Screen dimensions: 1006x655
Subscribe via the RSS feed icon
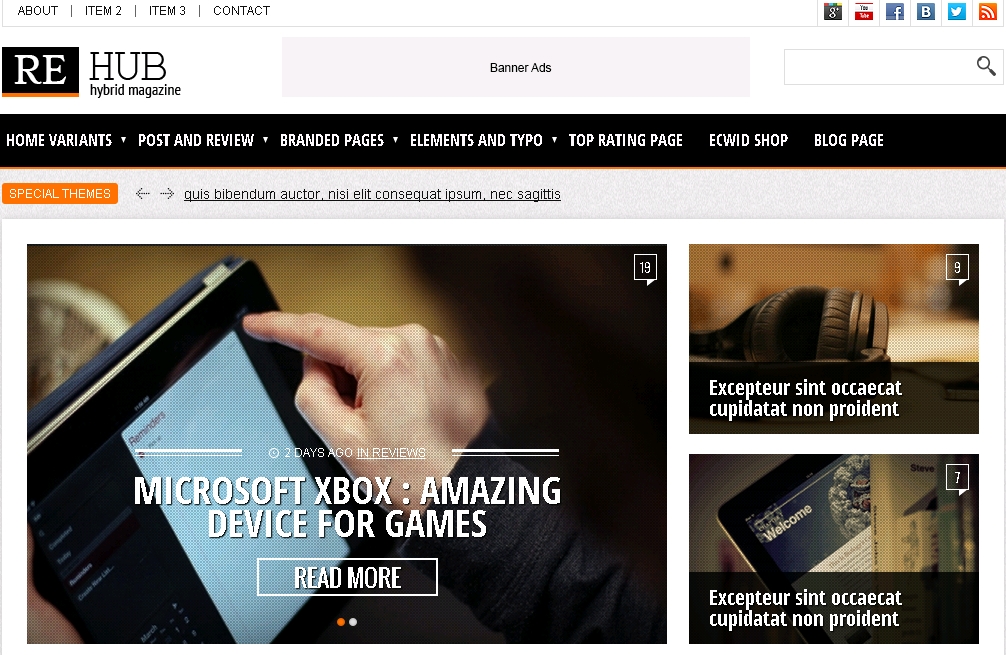[x=987, y=12]
